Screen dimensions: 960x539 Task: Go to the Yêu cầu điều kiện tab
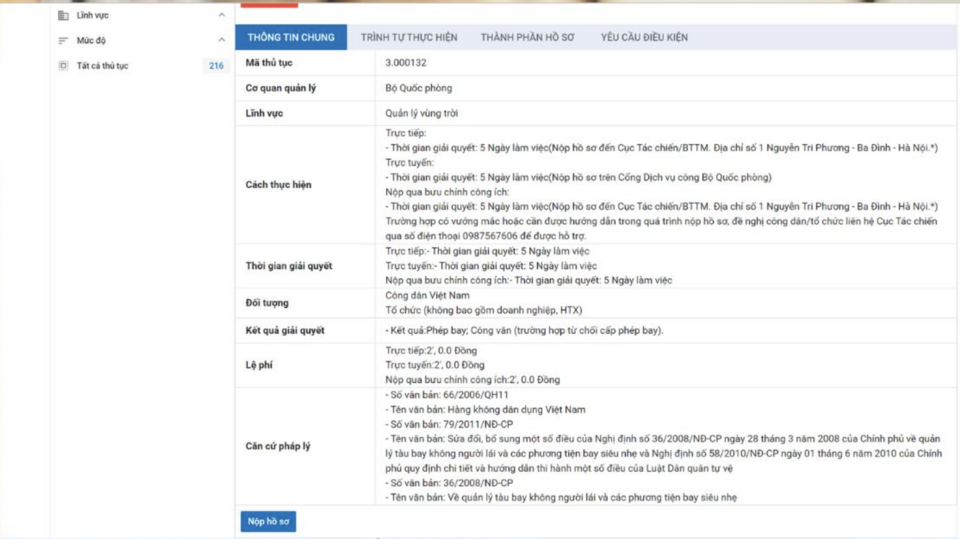[644, 37]
